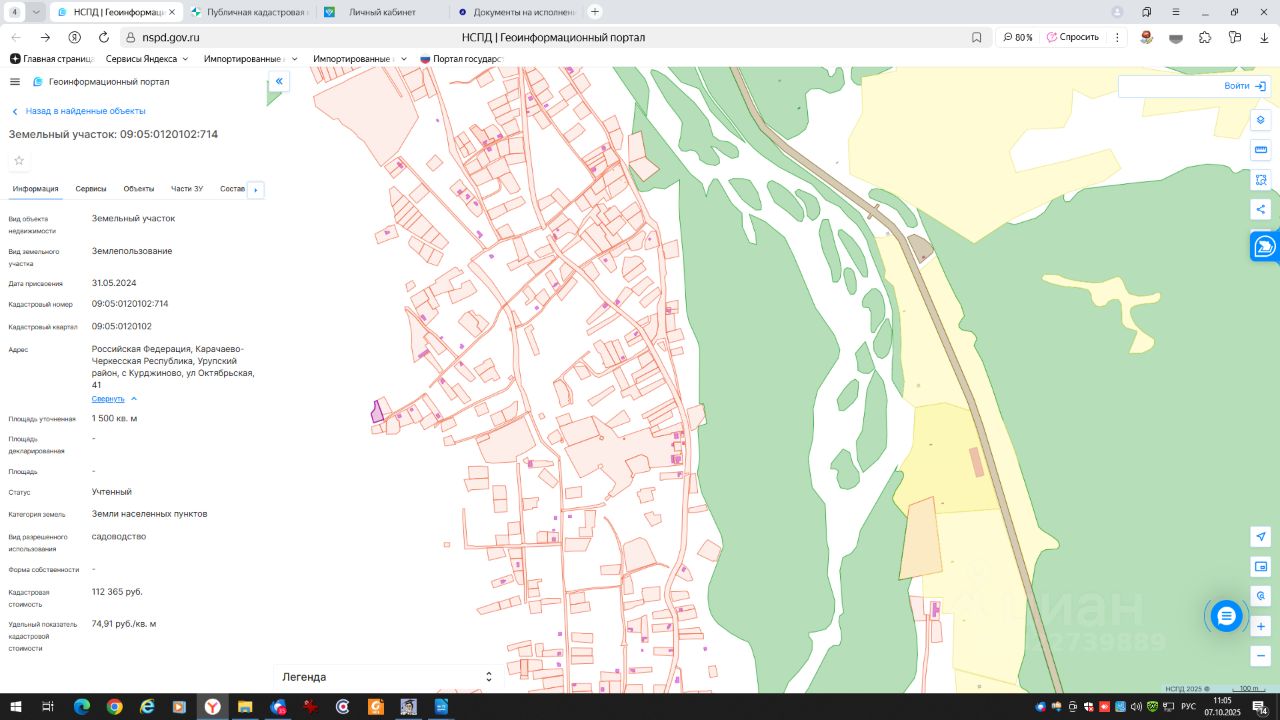Expand the second Импортированные bookmarks folder
The width and height of the screenshot is (1280, 720).
tap(360, 59)
